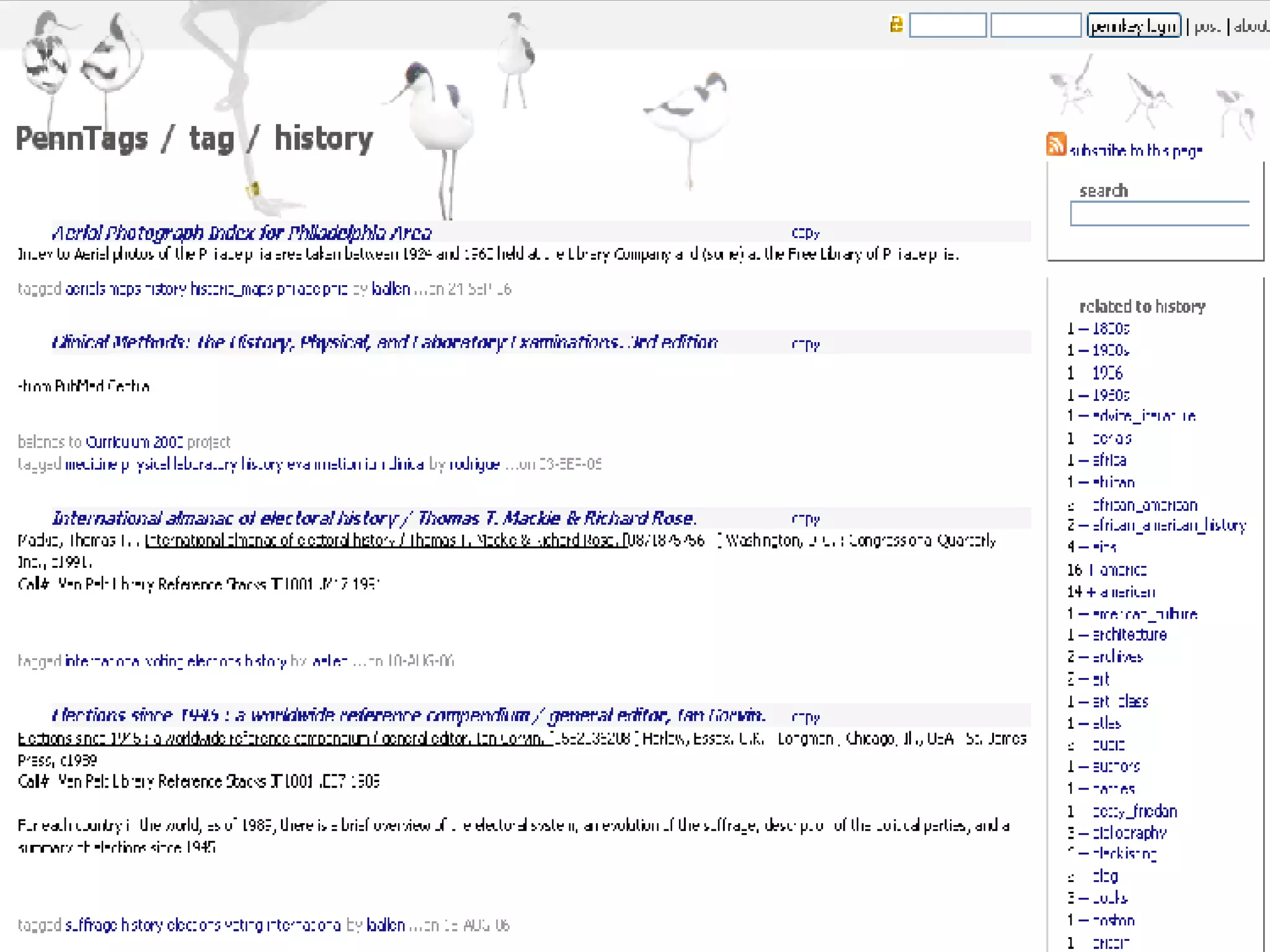Click the username field before pennkey login
Image resolution: width=1270 pixels, height=952 pixels.
947,26
